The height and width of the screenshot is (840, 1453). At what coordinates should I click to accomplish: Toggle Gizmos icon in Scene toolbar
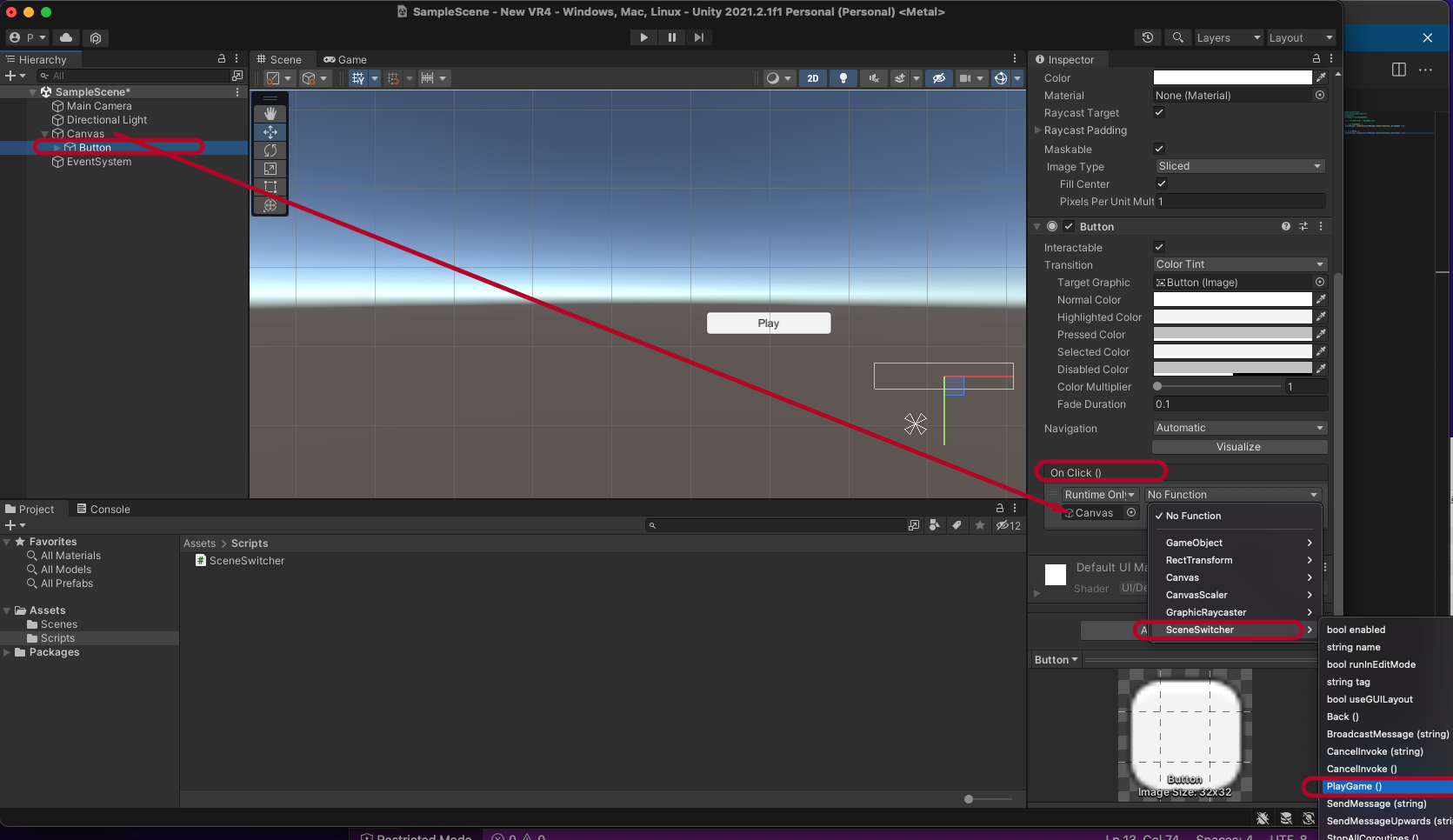pos(1001,78)
